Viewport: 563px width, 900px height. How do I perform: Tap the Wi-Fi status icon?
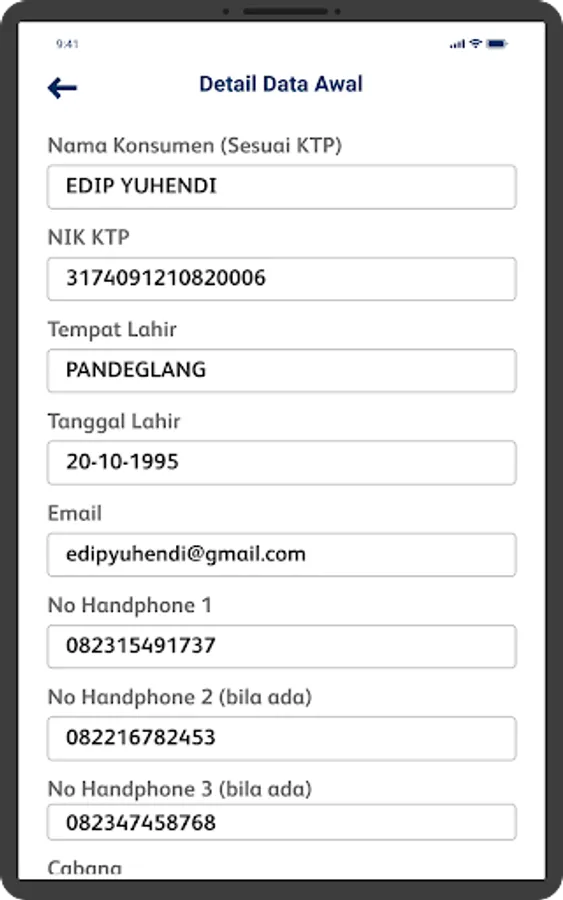pos(476,44)
